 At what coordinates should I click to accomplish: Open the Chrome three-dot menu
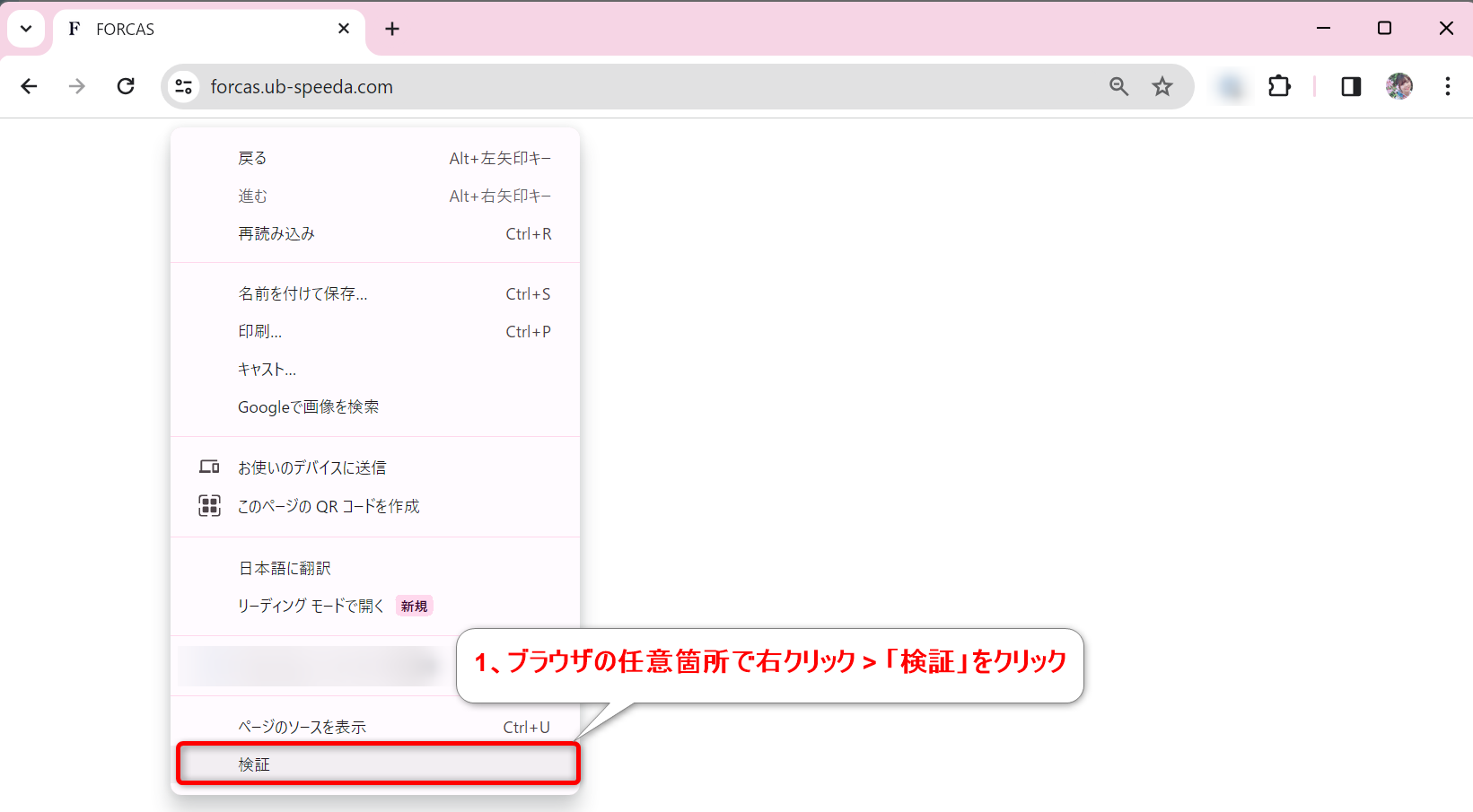[1447, 86]
